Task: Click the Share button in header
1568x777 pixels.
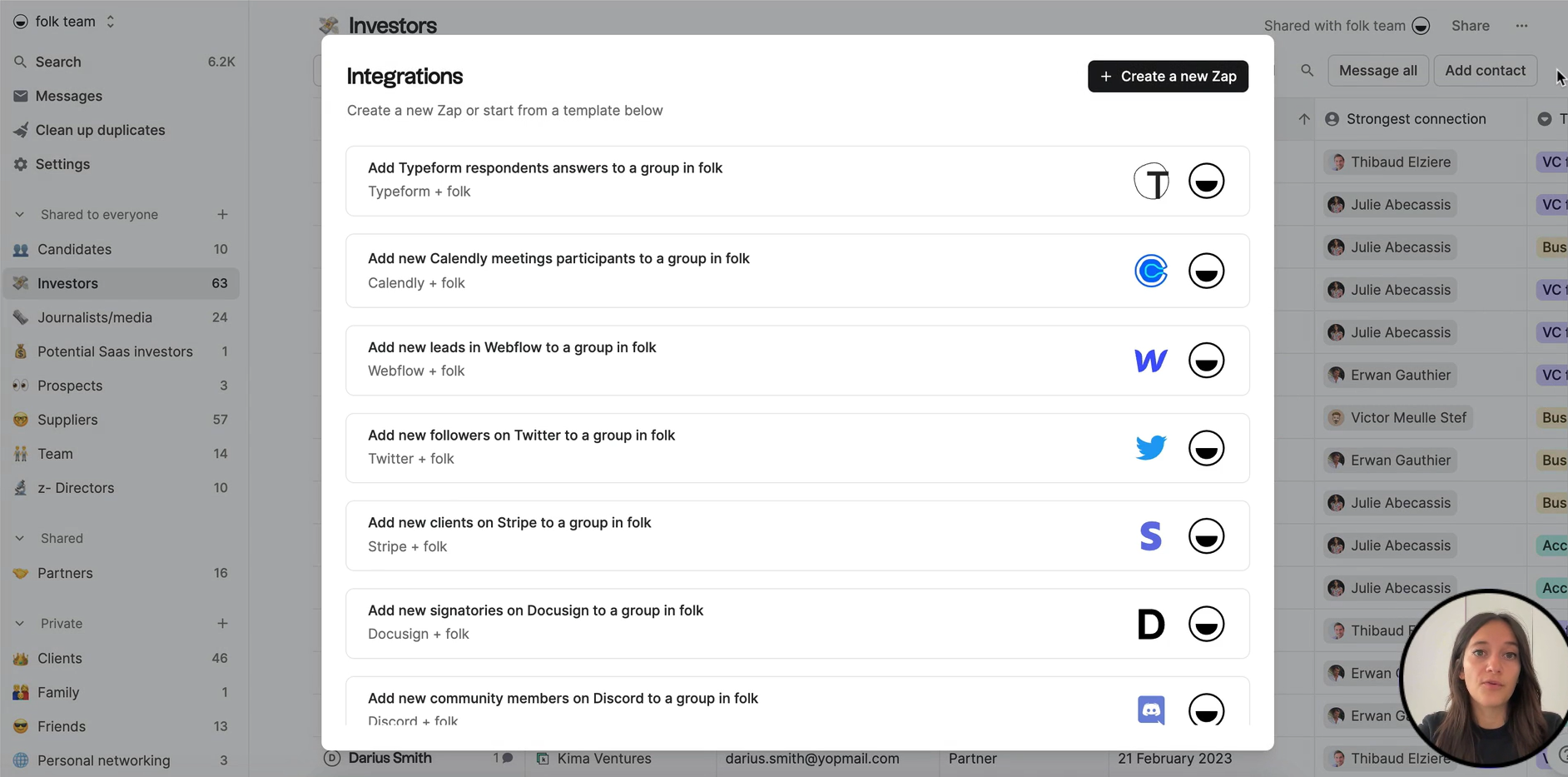Action: pyautogui.click(x=1470, y=26)
